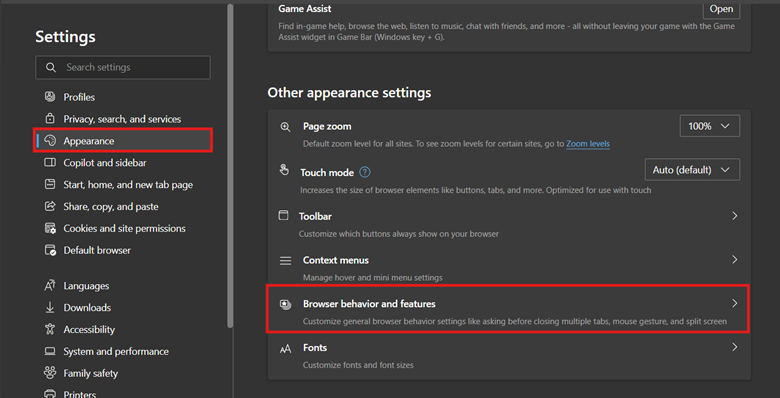Viewport: 780px width, 398px height.
Task: Click the Profiles sidebar icon
Action: (x=50, y=97)
